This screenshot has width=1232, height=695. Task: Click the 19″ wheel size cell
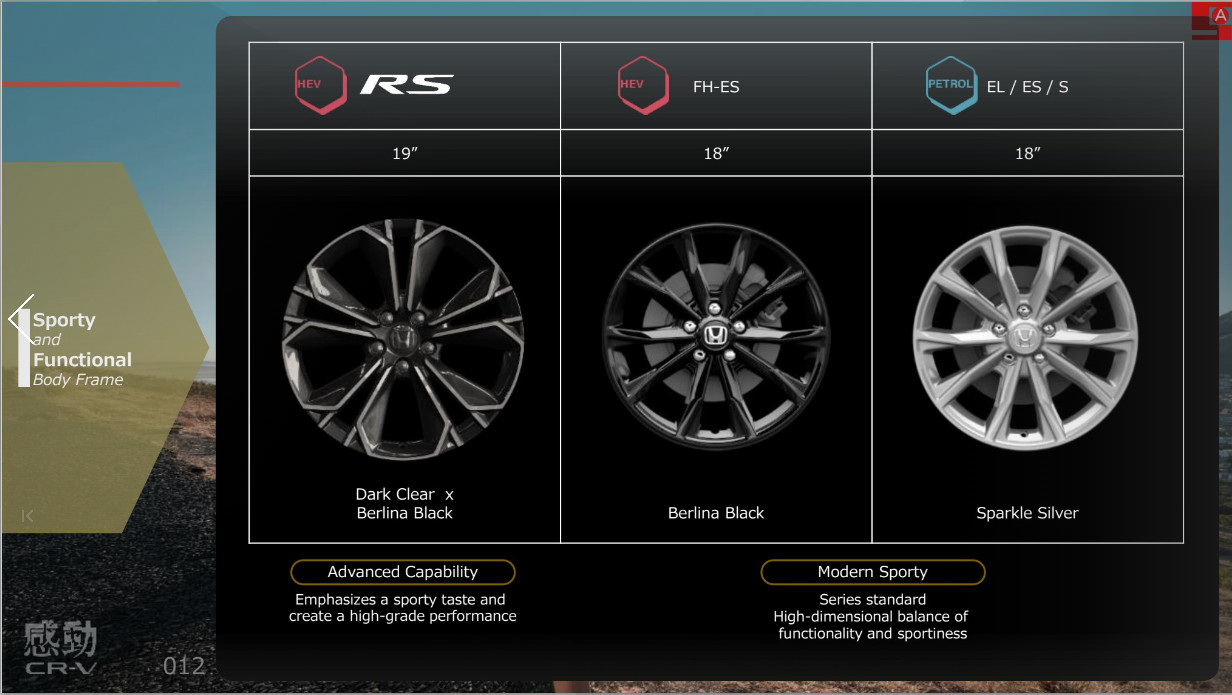point(404,153)
